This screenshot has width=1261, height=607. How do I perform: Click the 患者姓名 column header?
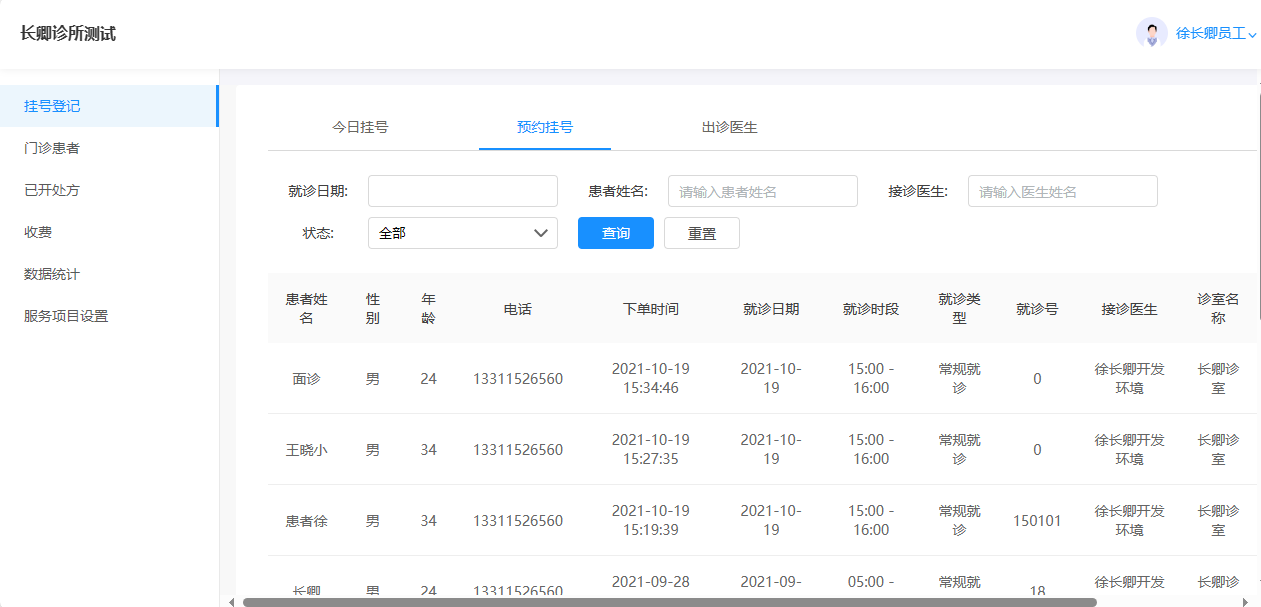click(307, 308)
